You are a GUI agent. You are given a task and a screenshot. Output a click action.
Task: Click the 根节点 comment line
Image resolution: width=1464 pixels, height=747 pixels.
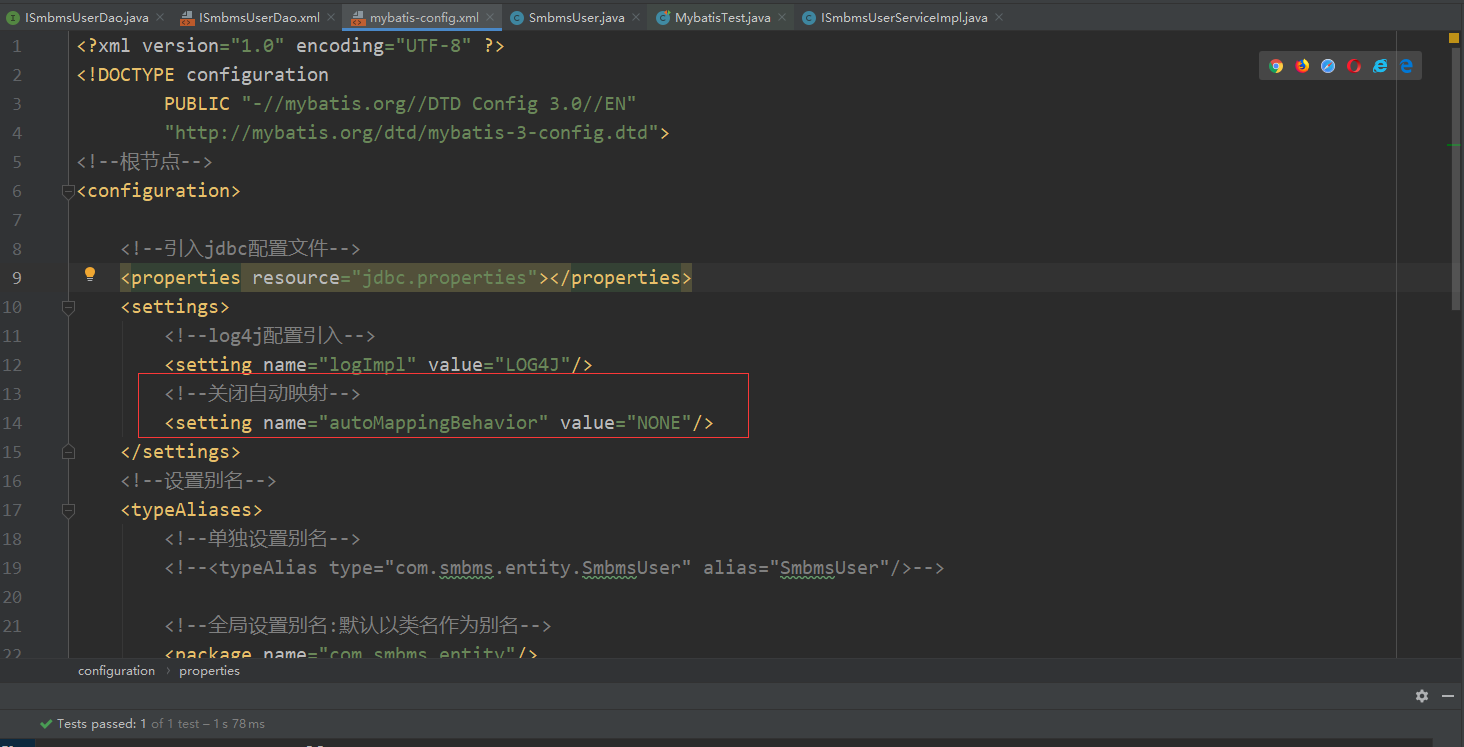coord(144,162)
